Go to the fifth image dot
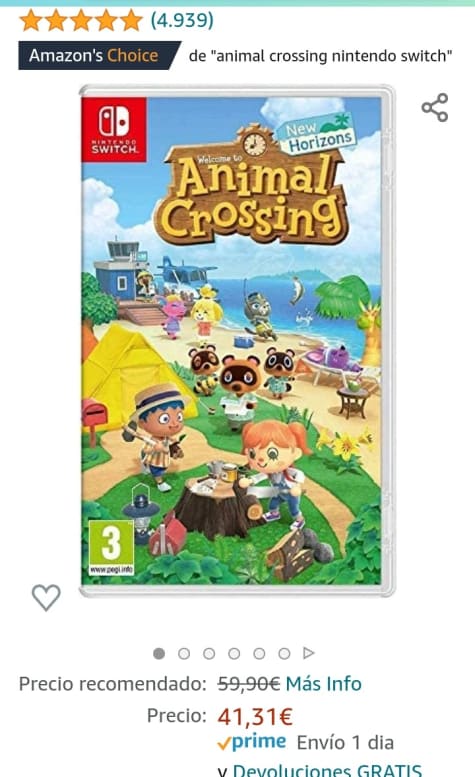Viewport: 475px width, 777px height. tap(259, 654)
